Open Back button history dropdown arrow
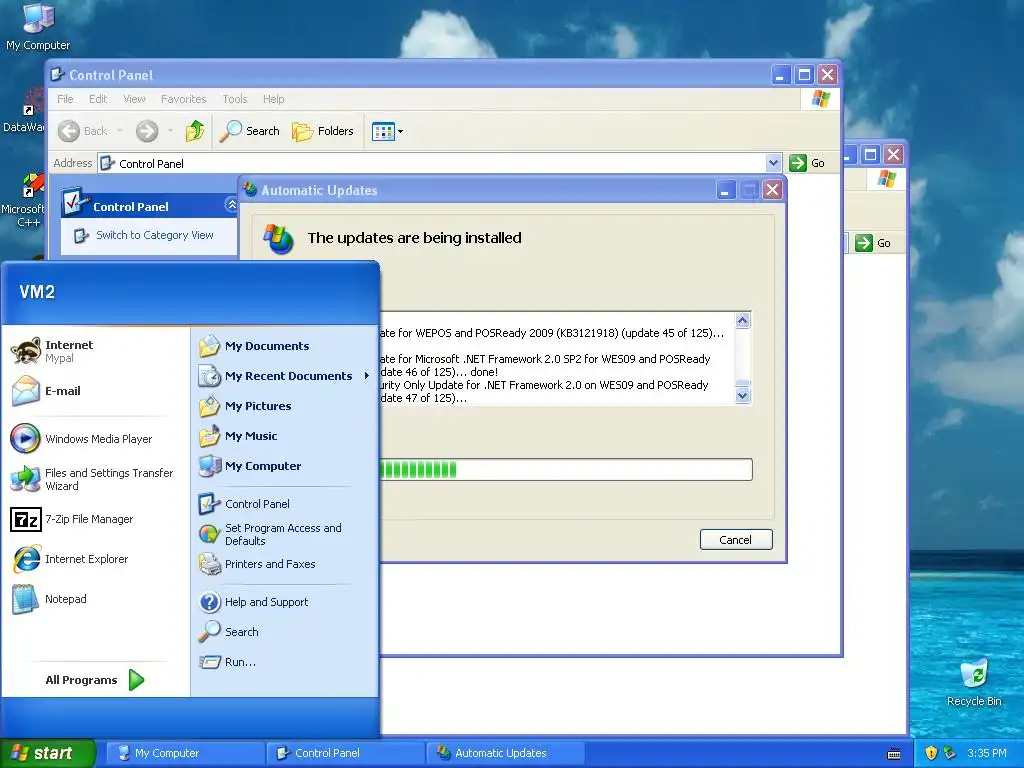Screen dimensions: 1024x768 pyautogui.click(x=120, y=131)
